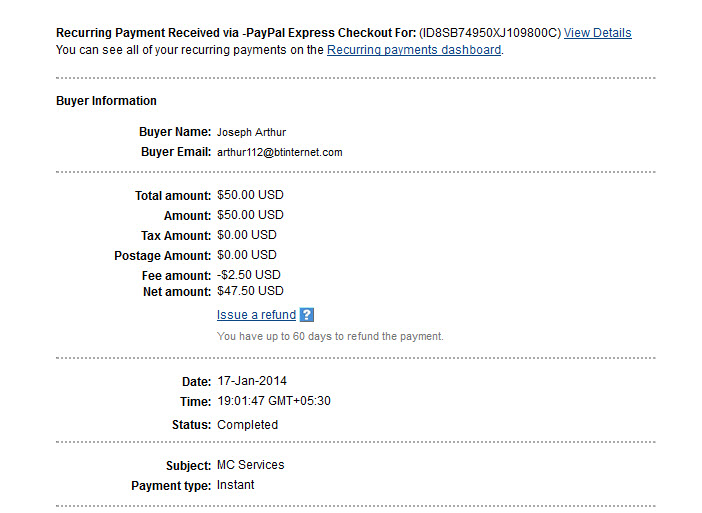This screenshot has height=513, width=702.
Task: Click the buyer name Joseph Arthur
Action: [251, 132]
